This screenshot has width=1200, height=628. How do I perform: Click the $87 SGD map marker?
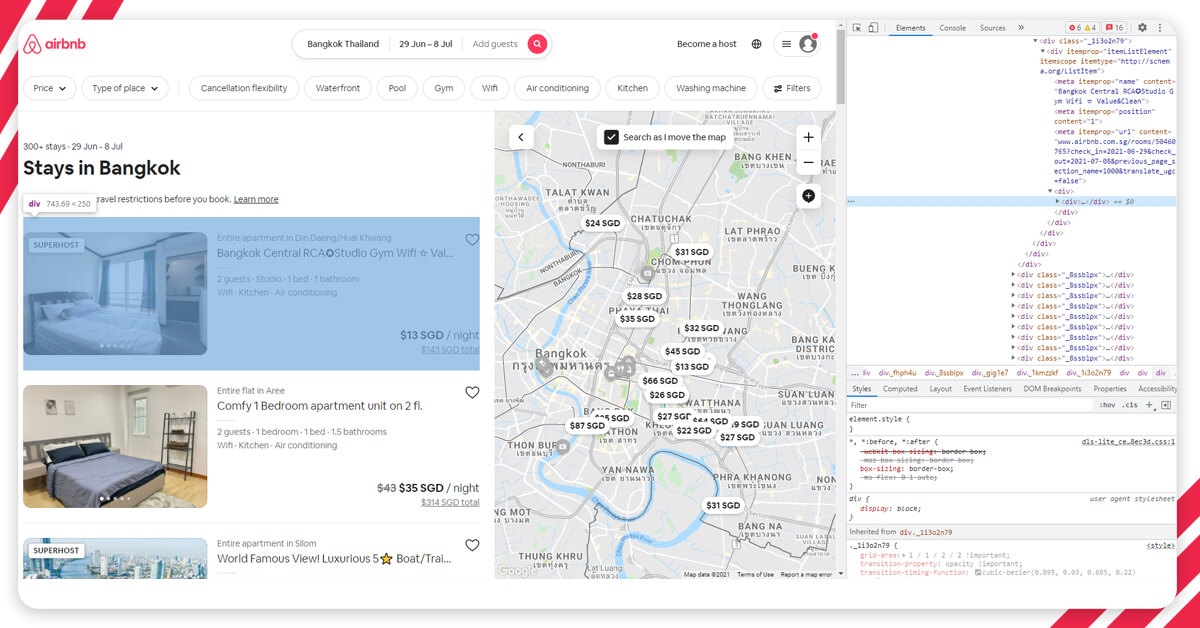click(x=587, y=426)
